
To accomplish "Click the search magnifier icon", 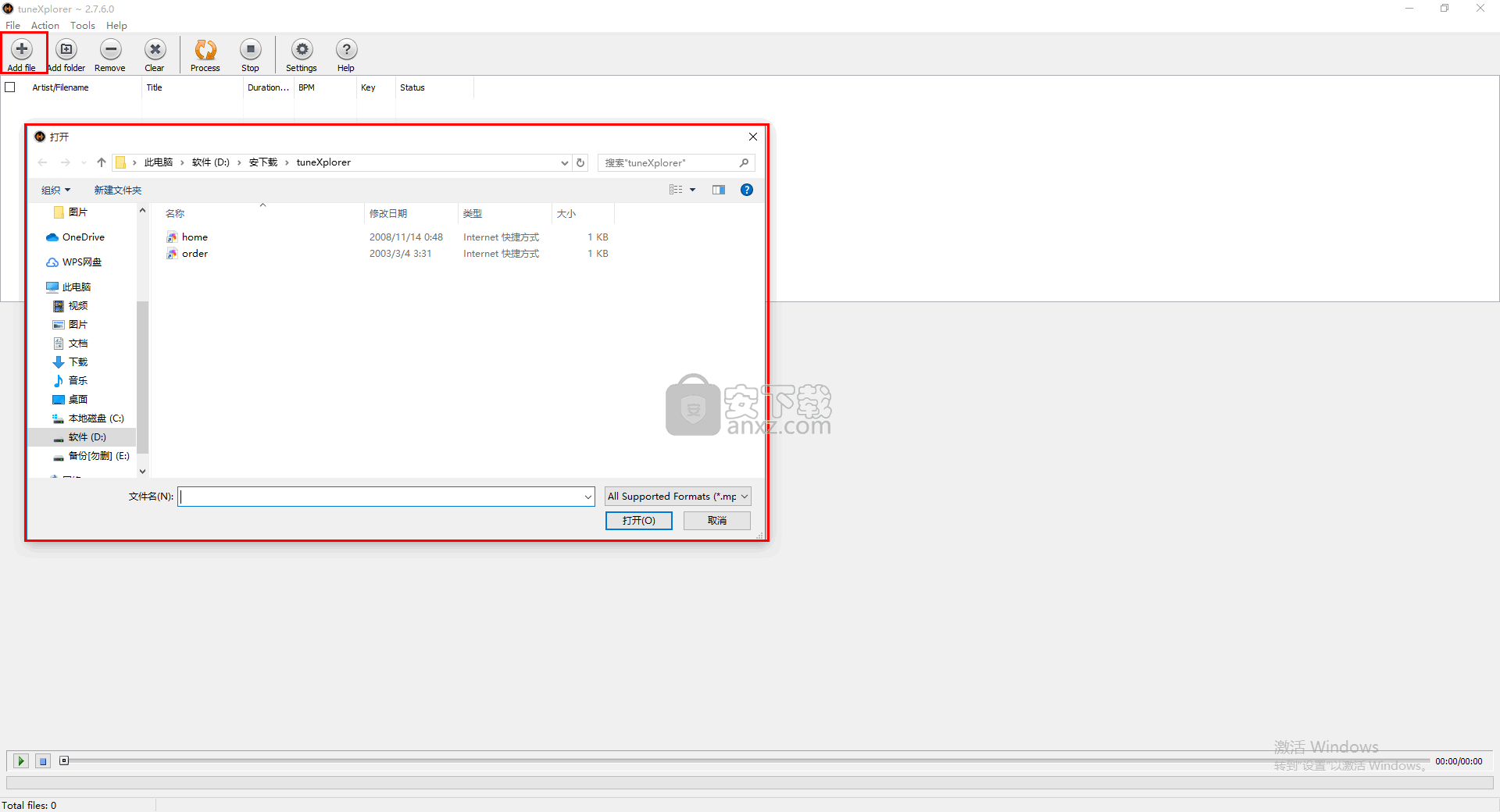I will click(745, 162).
